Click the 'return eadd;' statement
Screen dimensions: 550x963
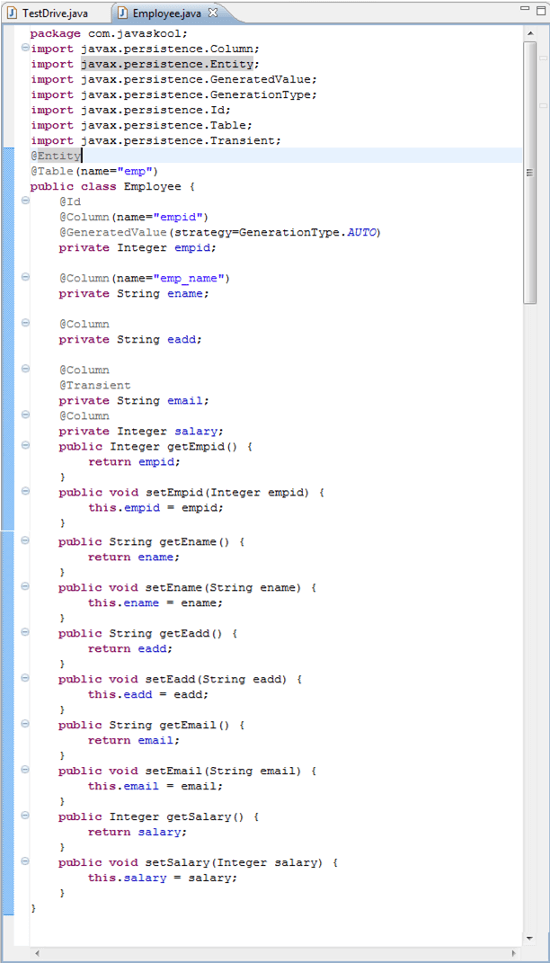131,649
